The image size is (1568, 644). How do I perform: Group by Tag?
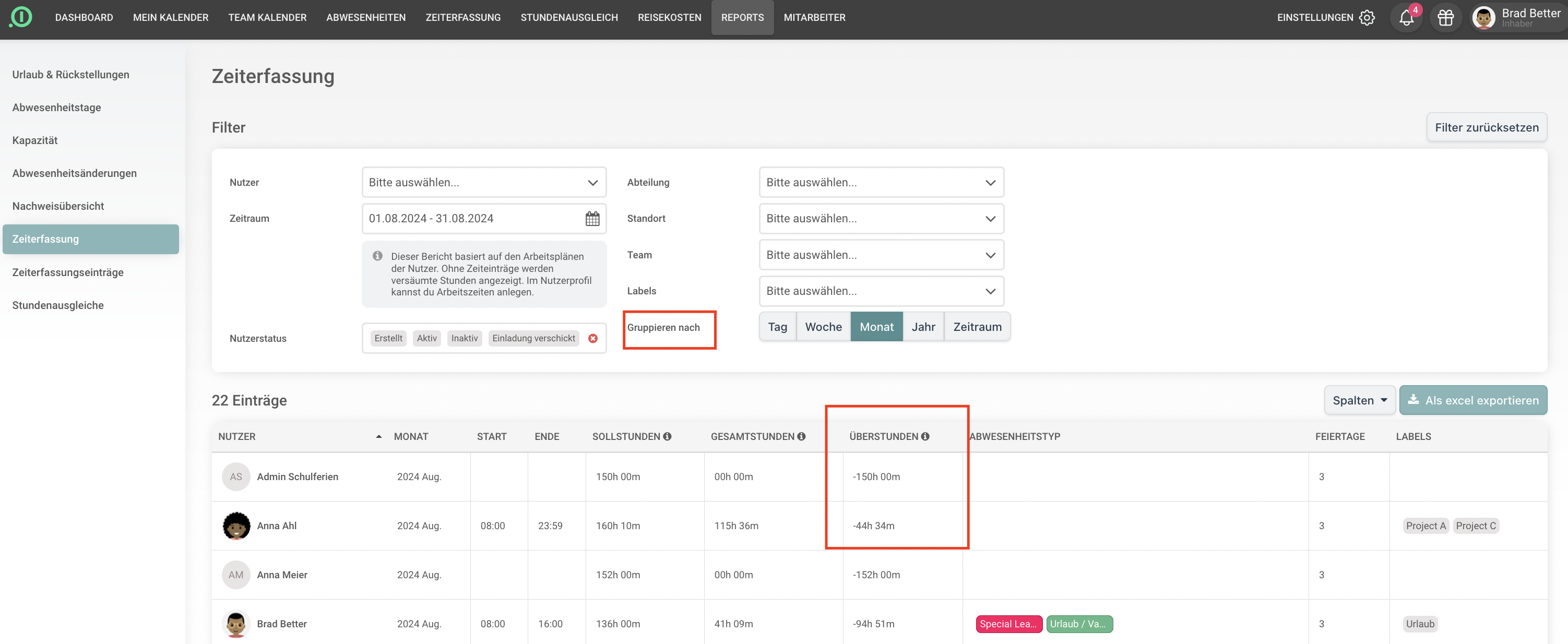(777, 327)
